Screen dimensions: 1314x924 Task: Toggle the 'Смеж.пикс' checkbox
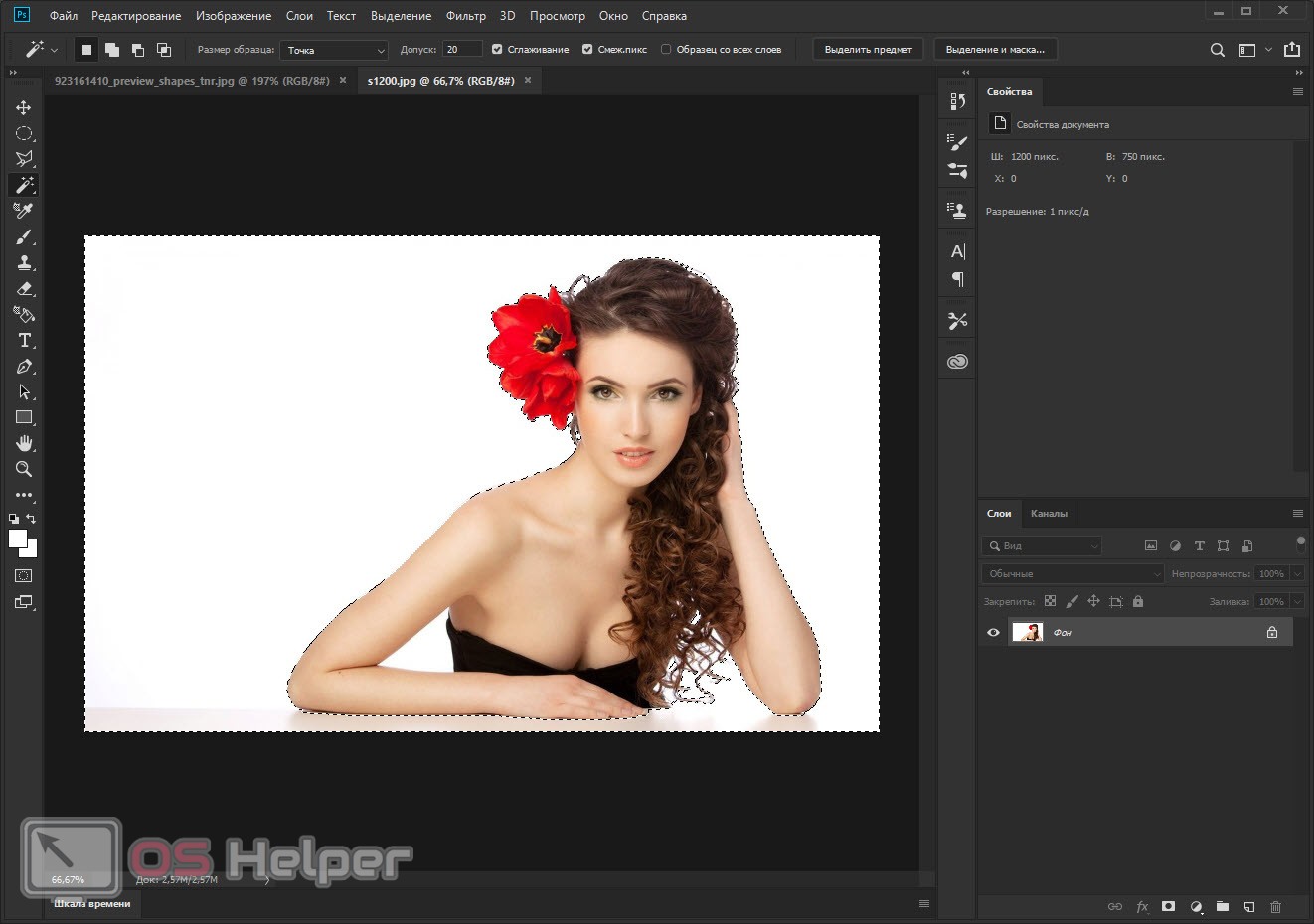pos(587,49)
